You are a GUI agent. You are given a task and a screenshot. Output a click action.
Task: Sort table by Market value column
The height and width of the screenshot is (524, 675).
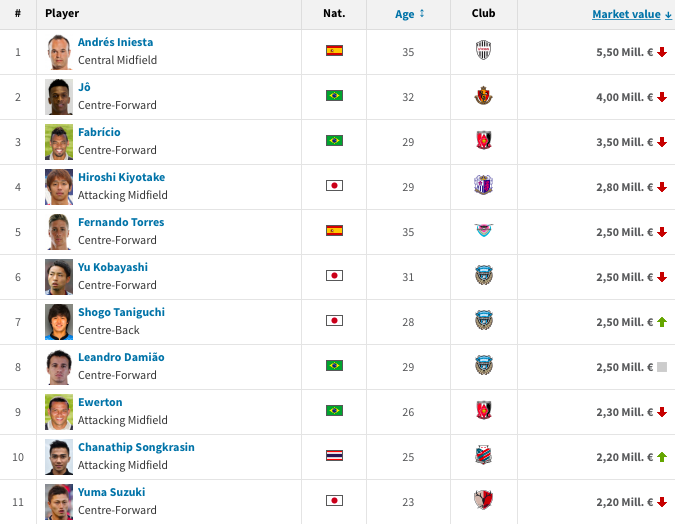626,14
